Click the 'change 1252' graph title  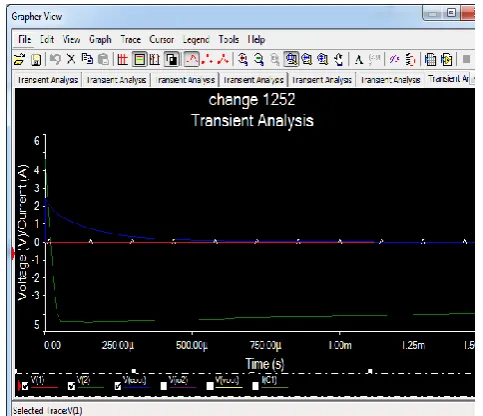(252, 99)
